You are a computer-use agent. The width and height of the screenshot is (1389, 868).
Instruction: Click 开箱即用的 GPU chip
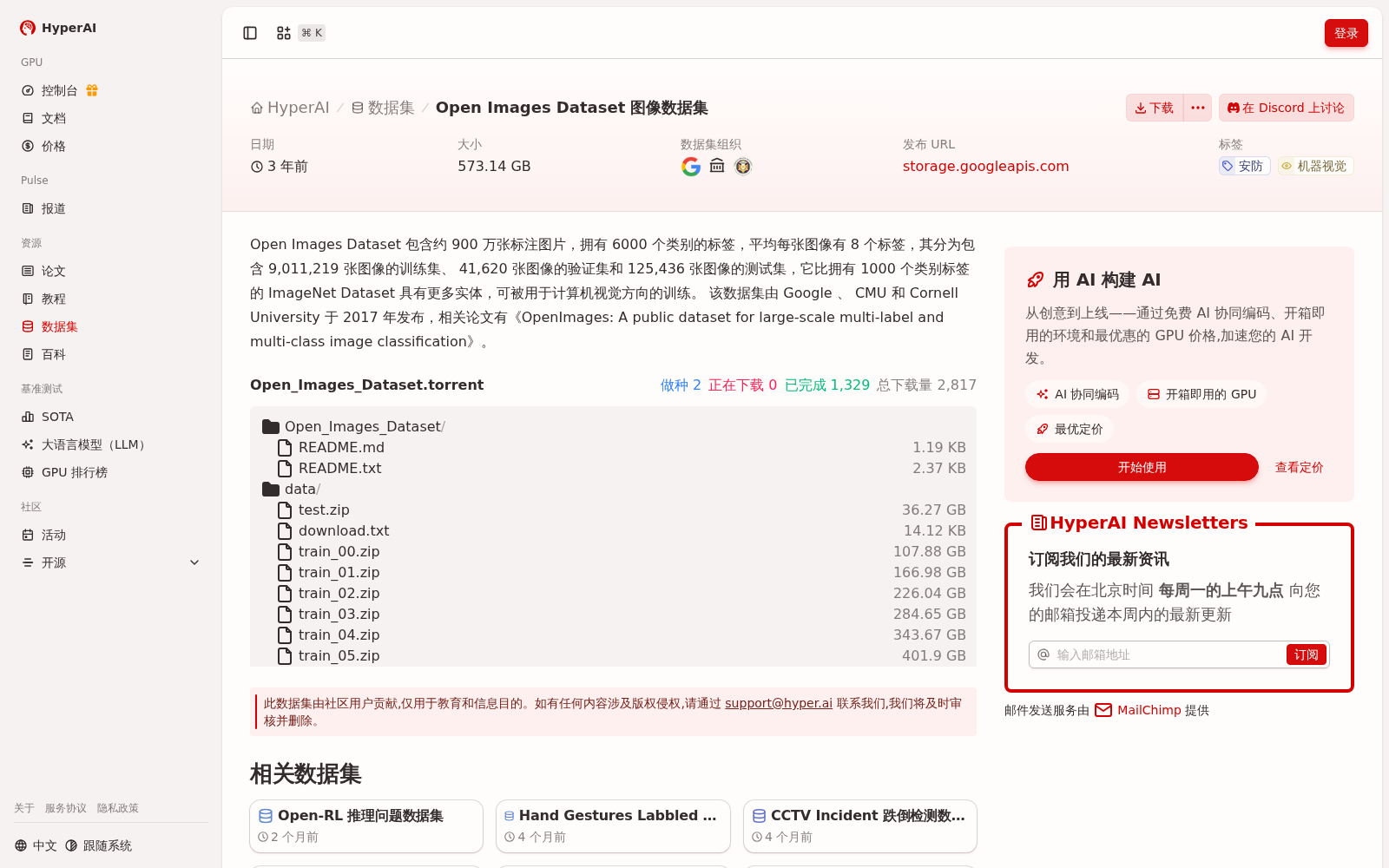point(1201,394)
